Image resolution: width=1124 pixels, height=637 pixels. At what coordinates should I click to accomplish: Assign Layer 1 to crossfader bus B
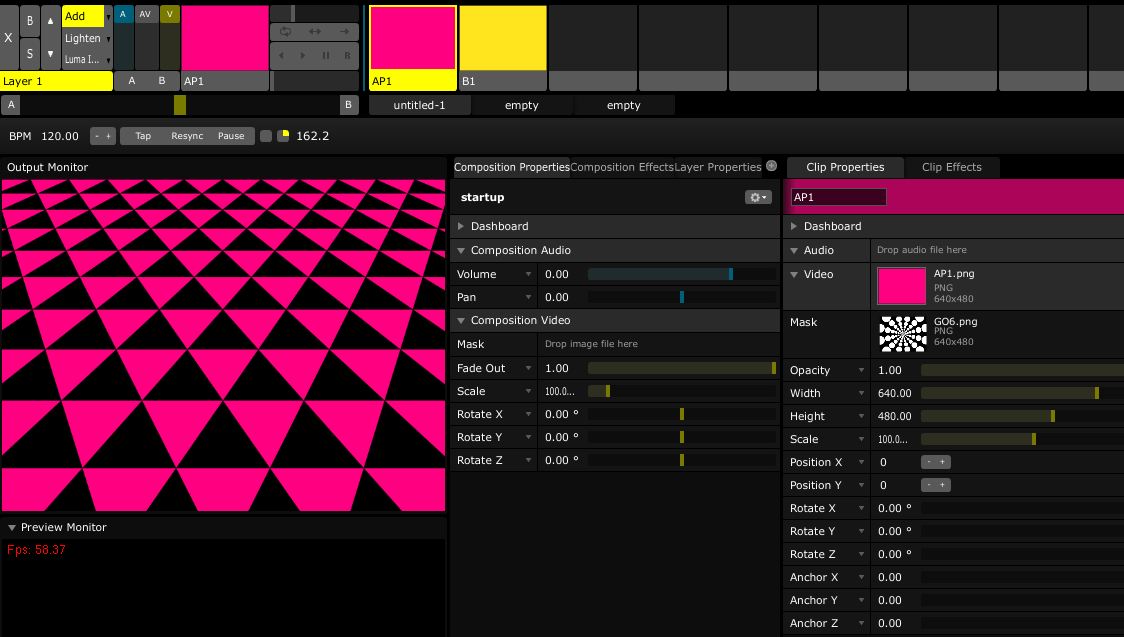point(162,81)
